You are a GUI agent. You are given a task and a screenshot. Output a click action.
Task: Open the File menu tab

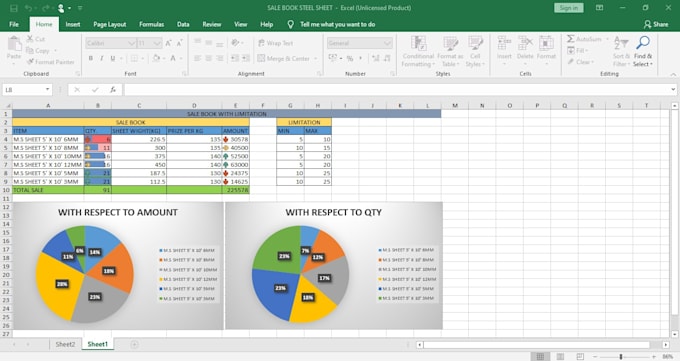[14, 24]
